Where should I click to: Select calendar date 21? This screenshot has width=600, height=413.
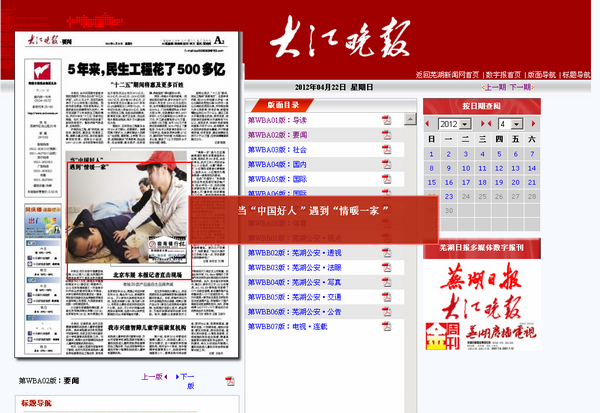click(x=532, y=182)
